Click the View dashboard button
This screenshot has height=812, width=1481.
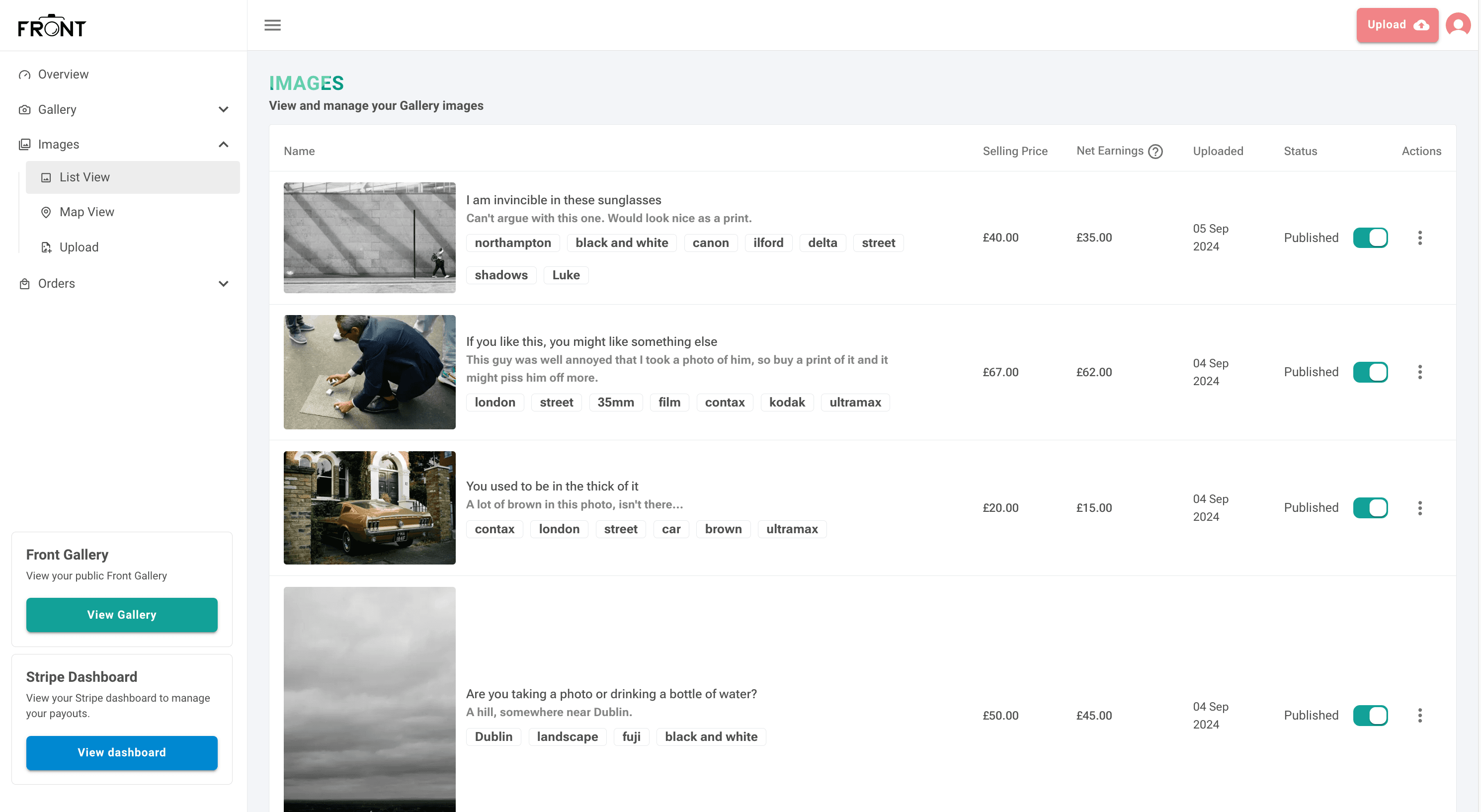122,753
